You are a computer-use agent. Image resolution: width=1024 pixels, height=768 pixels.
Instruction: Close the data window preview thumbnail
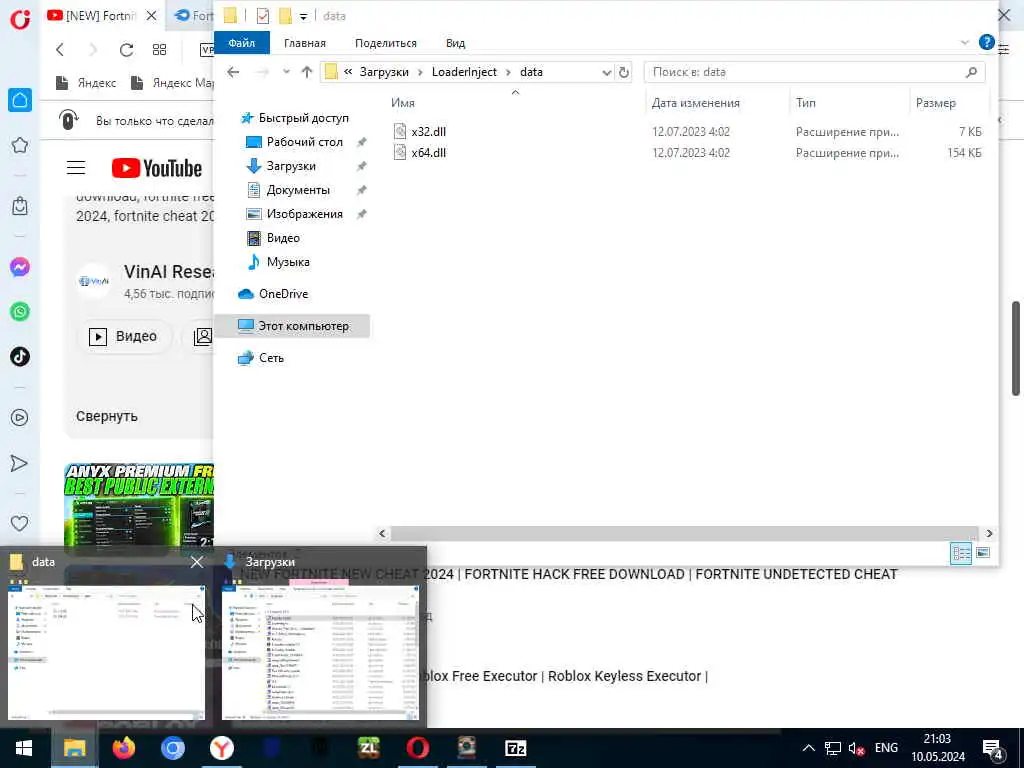(197, 562)
